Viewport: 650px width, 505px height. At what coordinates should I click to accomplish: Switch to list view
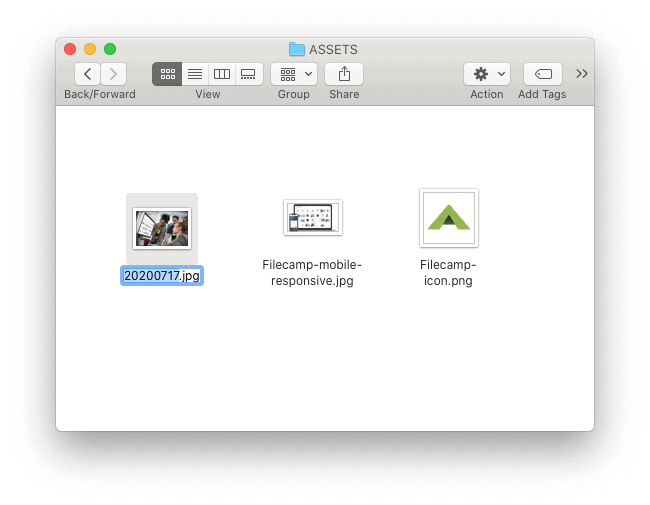tap(195, 74)
